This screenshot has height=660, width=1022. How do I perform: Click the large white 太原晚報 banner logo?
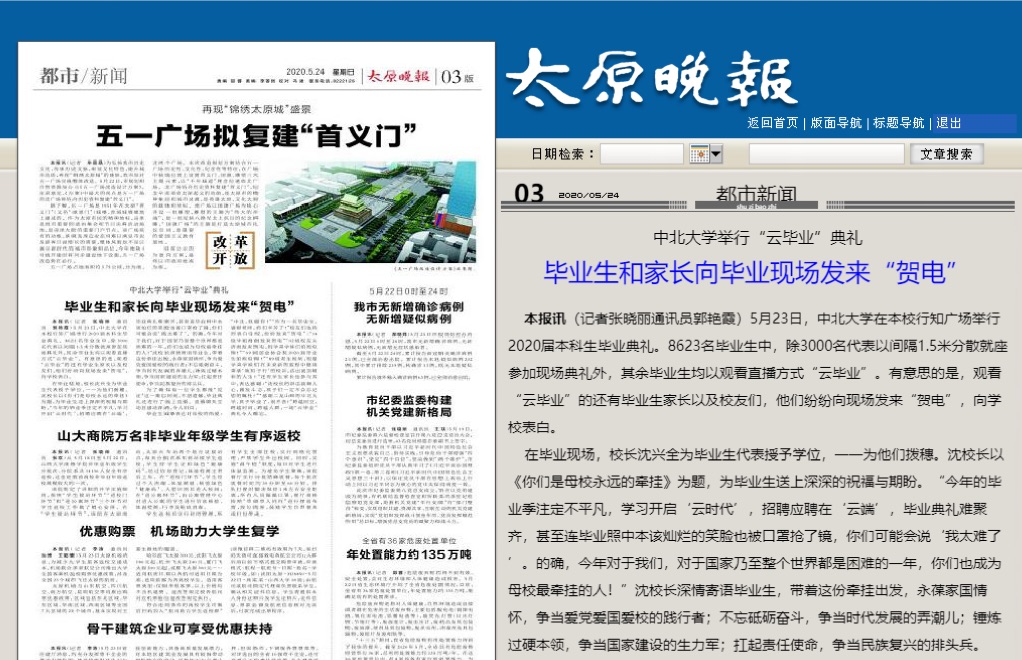[x=652, y=78]
